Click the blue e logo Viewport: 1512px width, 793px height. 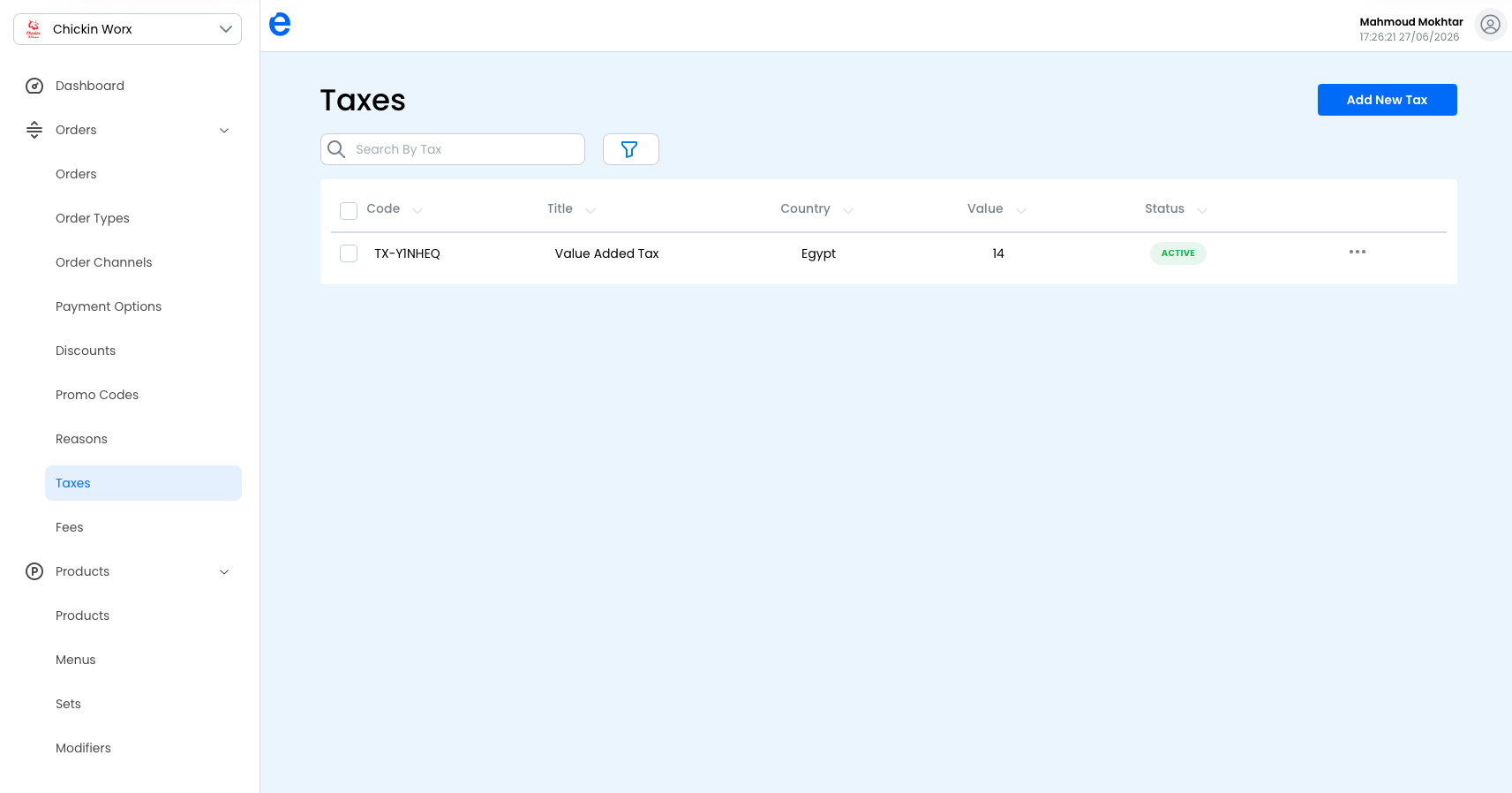coord(280,25)
